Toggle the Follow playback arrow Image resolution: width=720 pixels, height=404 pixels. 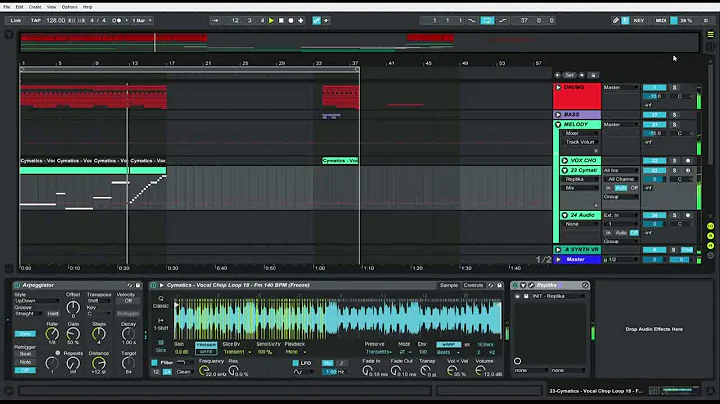[x=215, y=21]
